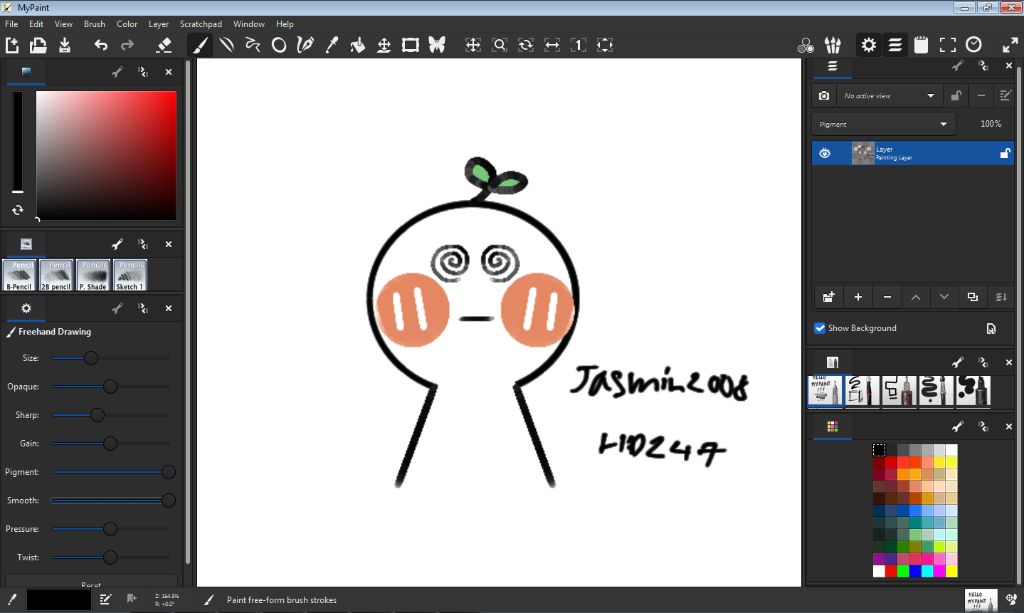Click the Size slider

[x=110, y=358]
